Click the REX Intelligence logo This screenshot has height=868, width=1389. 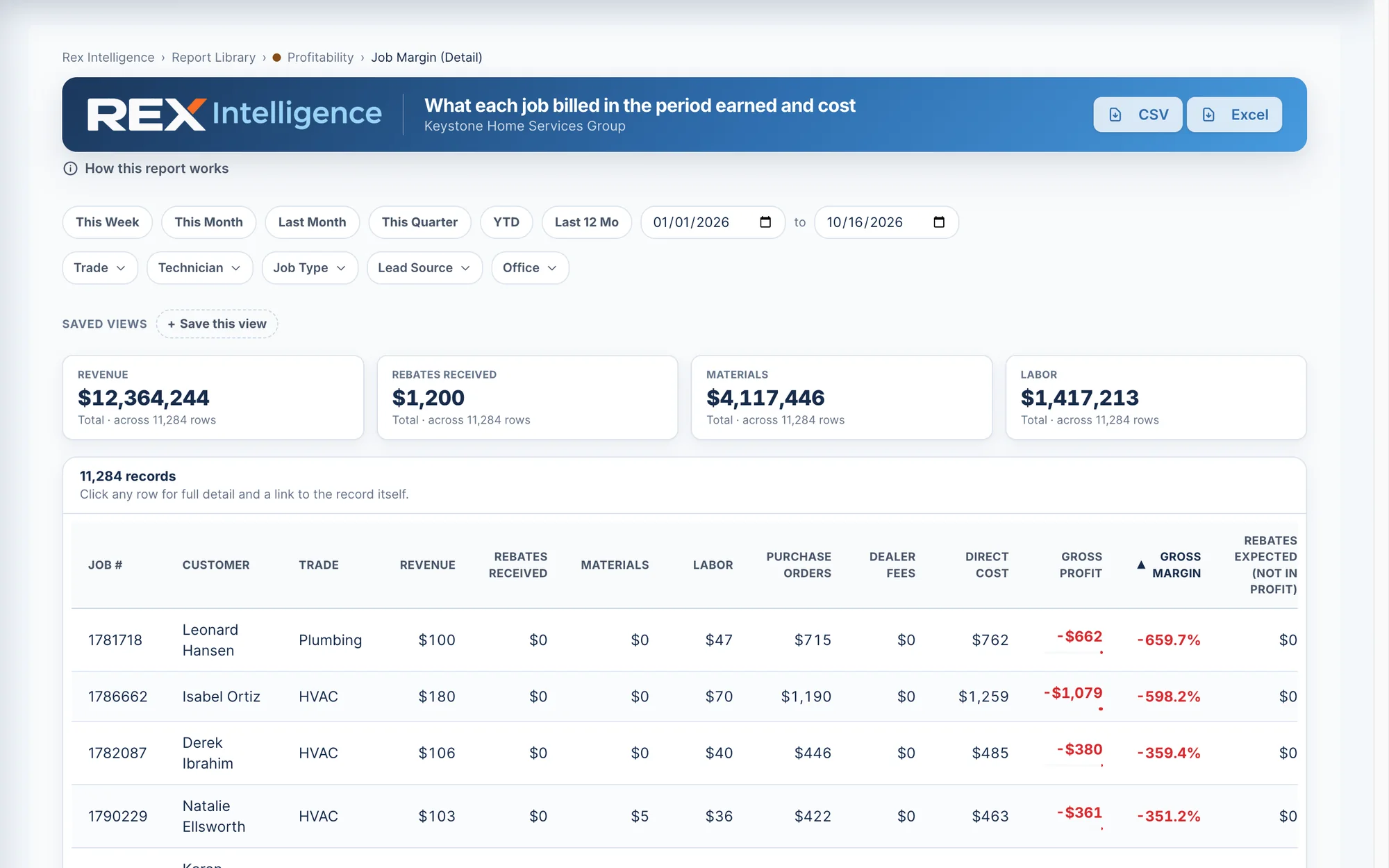234,114
